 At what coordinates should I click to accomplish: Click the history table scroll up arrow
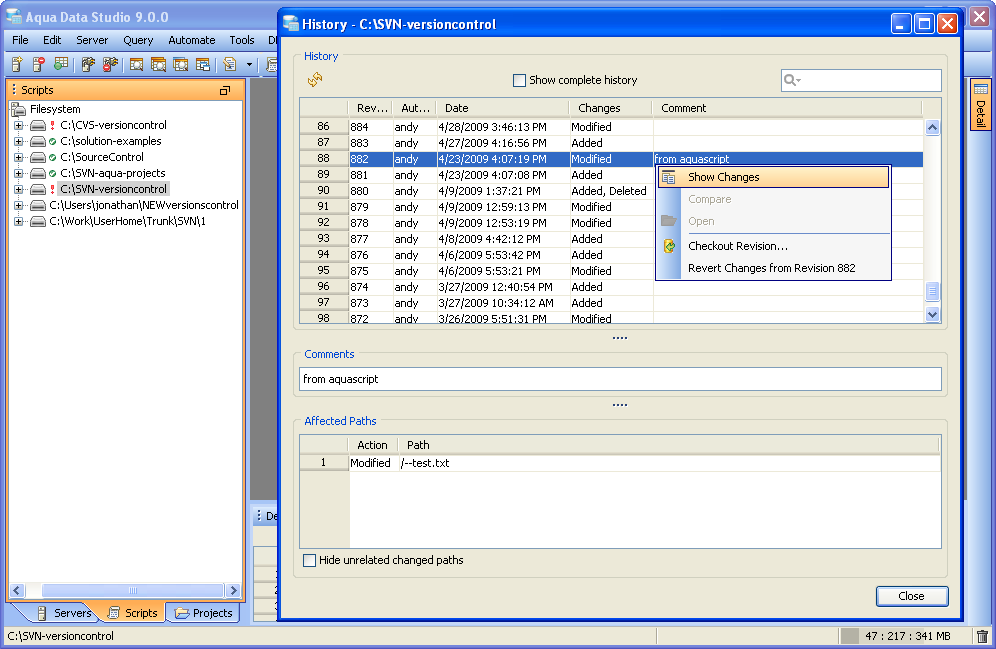pyautogui.click(x=932, y=128)
